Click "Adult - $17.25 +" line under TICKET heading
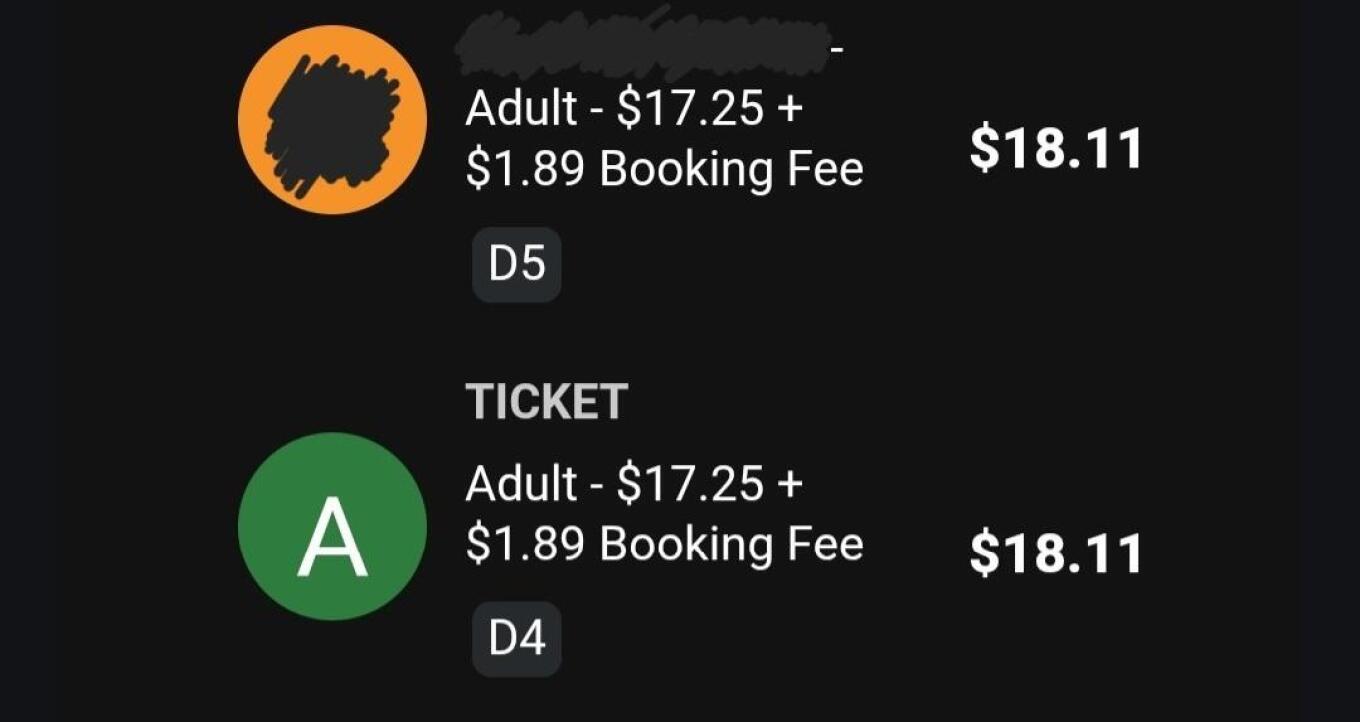1360x722 pixels. 633,485
